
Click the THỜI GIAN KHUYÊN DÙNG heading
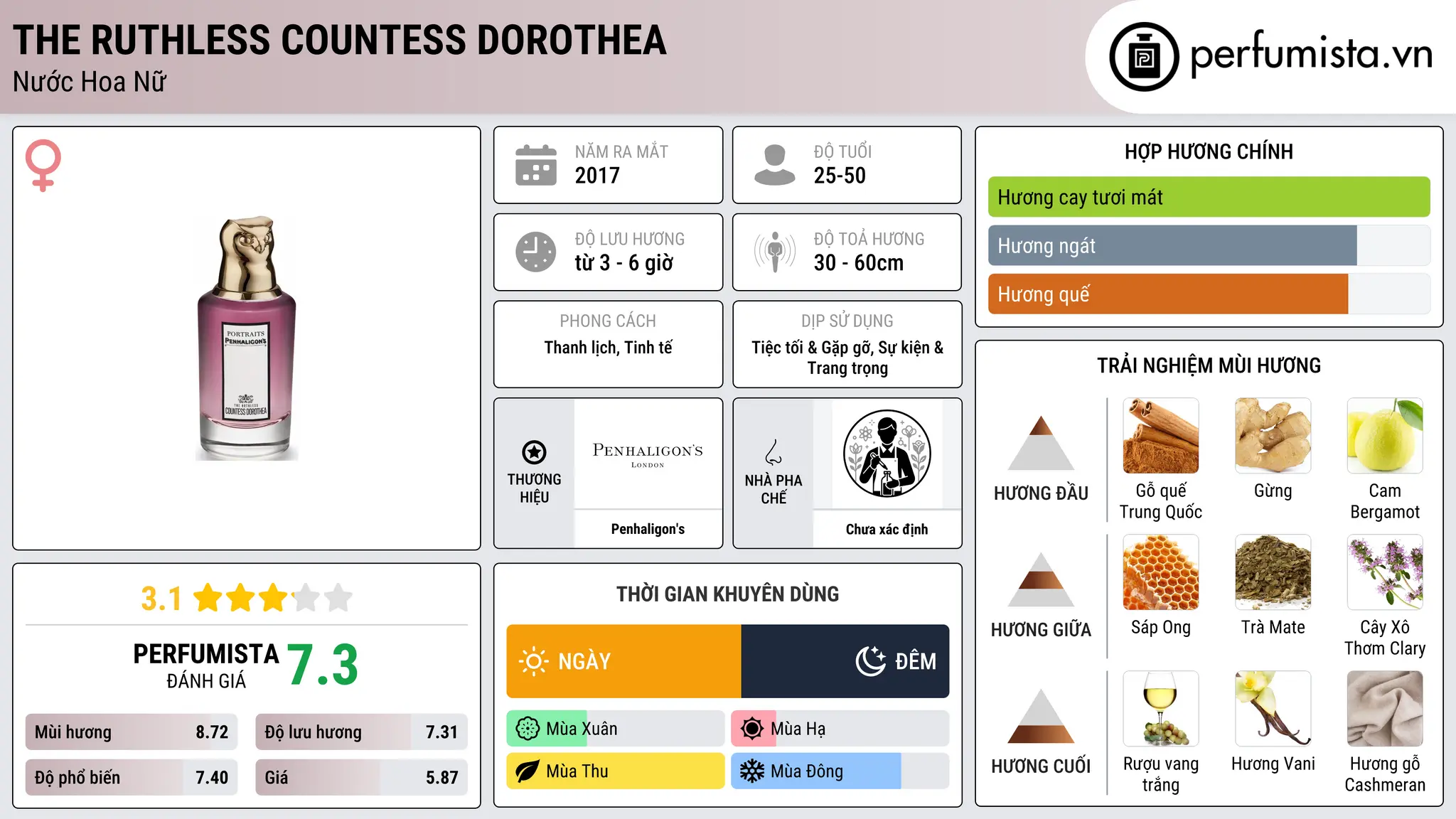pyautogui.click(x=727, y=594)
